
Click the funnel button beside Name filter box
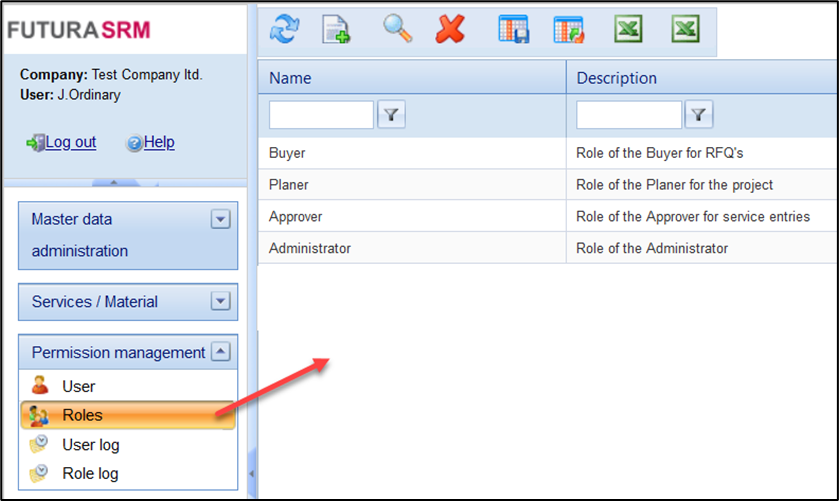tap(390, 116)
